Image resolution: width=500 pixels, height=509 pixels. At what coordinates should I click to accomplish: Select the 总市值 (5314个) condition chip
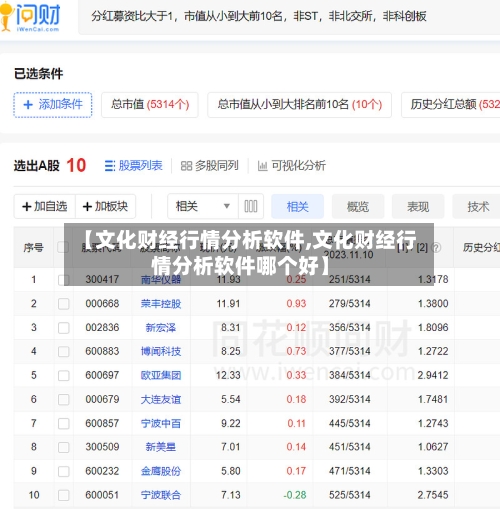(150, 105)
